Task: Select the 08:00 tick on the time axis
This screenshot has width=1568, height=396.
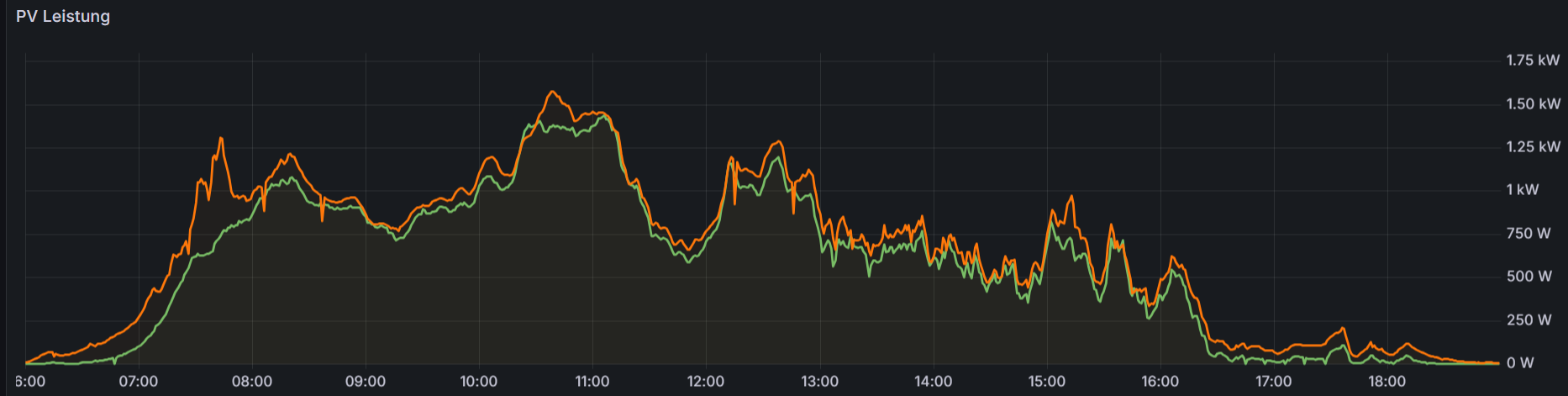Action: coord(252,382)
